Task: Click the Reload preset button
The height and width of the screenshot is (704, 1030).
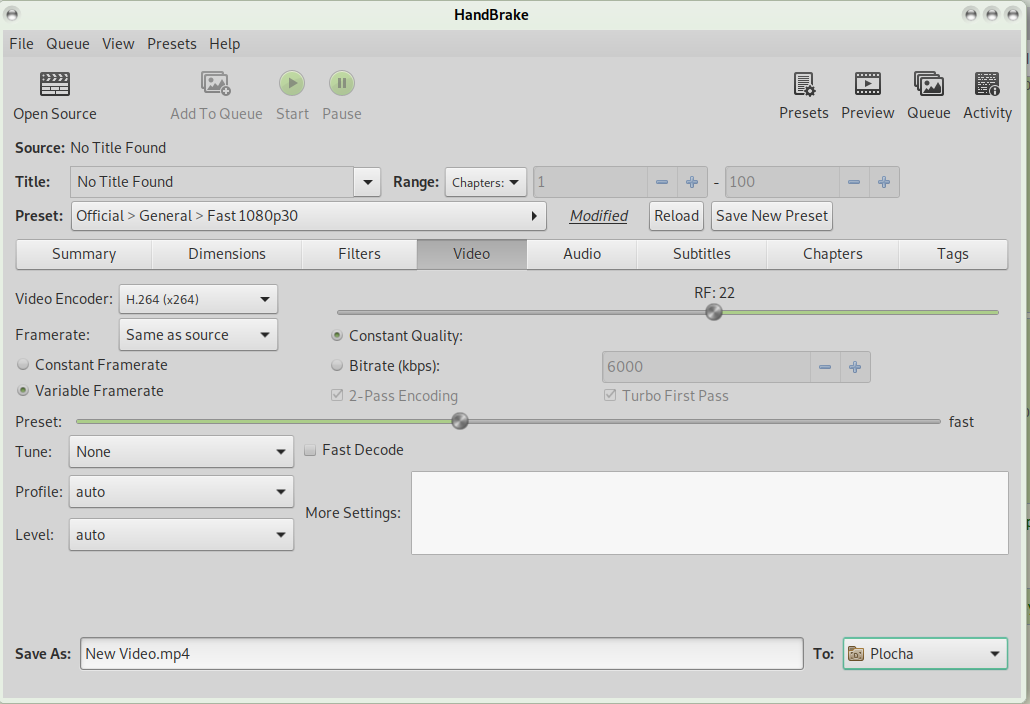Action: [x=677, y=216]
